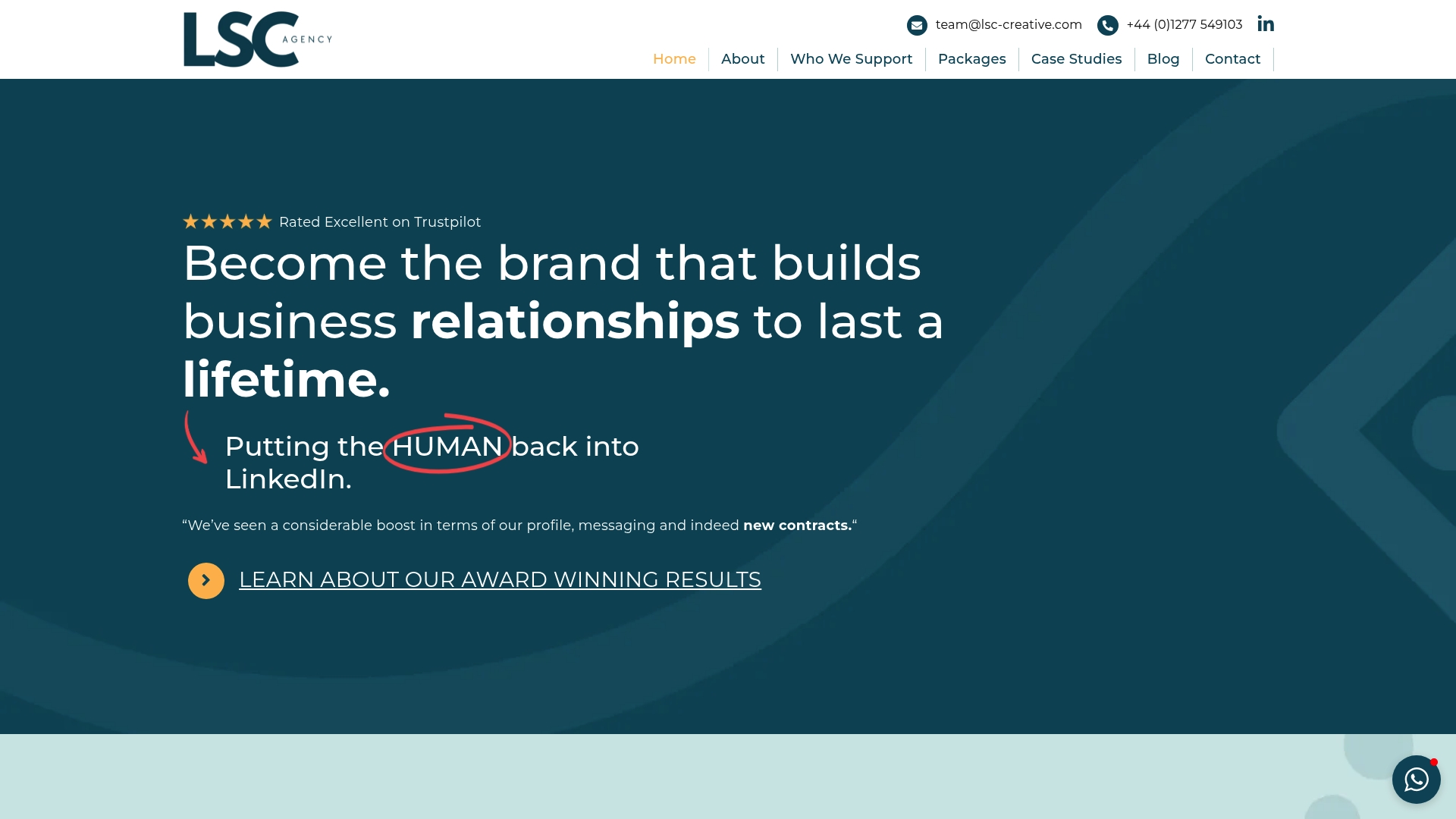The width and height of the screenshot is (1456, 819).
Task: Click the orange arrow circle icon
Action: point(206,580)
